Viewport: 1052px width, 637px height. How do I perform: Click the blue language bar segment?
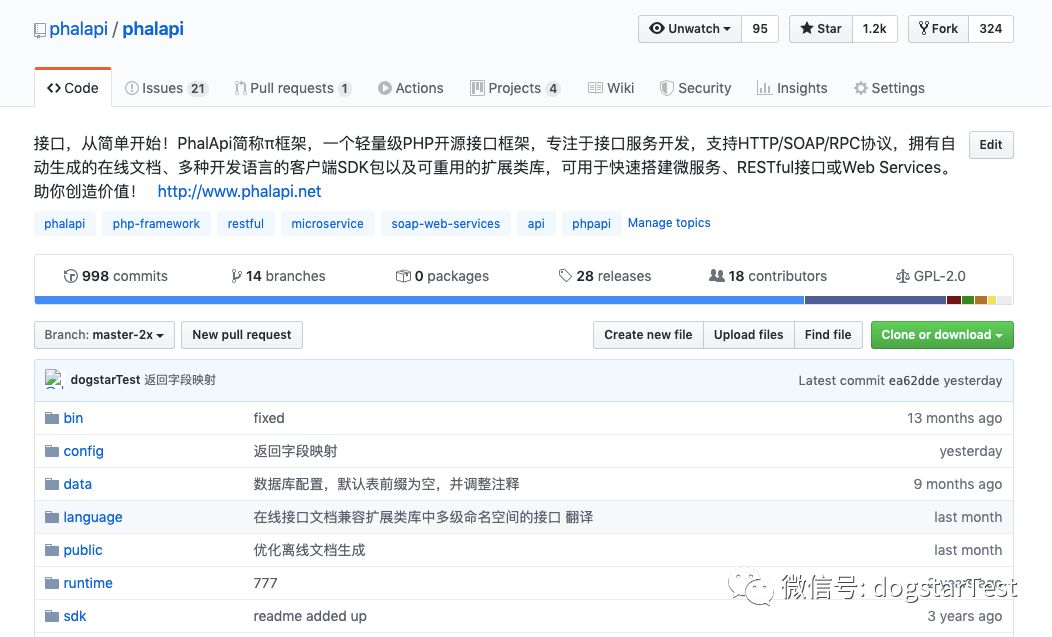[x=419, y=300]
